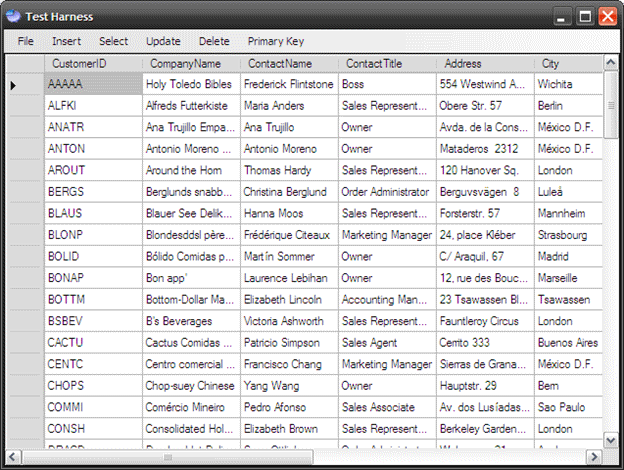Click the vertical scrollbar down arrow
624x470 pixels.
[610, 440]
